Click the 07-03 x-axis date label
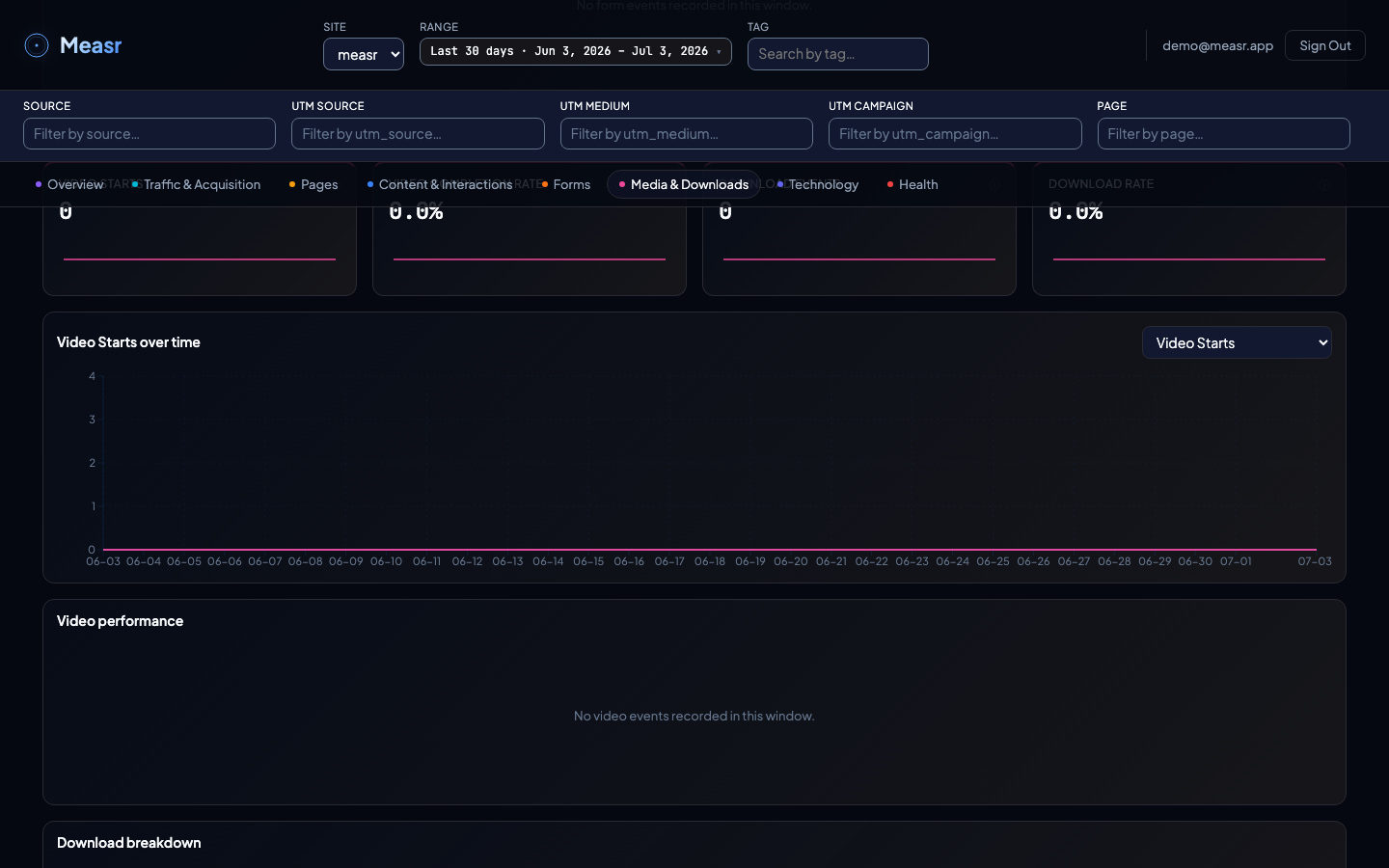The height and width of the screenshot is (868, 1389). pyautogui.click(x=1315, y=561)
